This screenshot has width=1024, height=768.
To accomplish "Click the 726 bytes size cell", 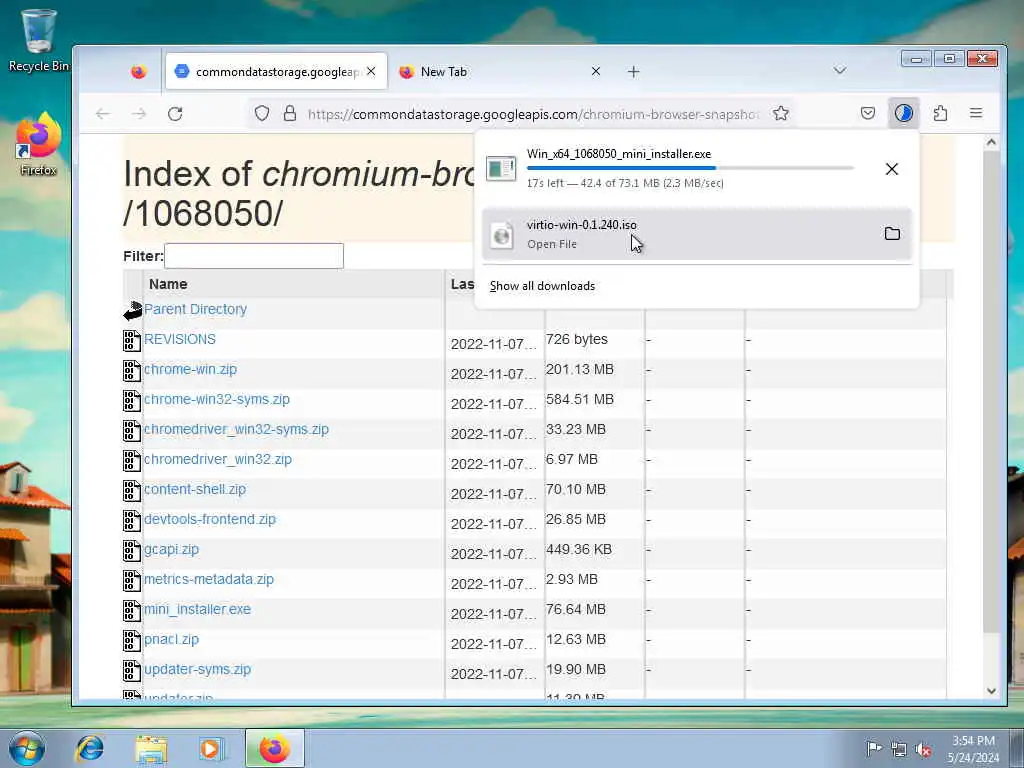I will pos(577,339).
